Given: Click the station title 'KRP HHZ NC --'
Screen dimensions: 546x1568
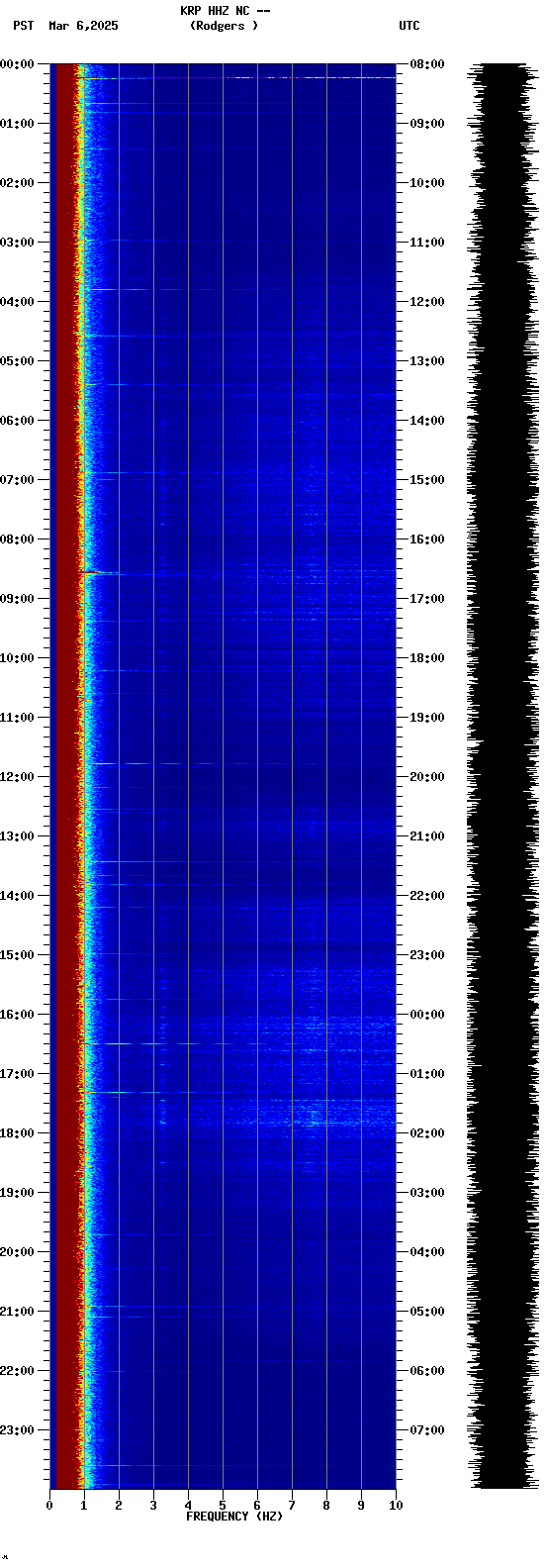Looking at the screenshot, I should [225, 11].
